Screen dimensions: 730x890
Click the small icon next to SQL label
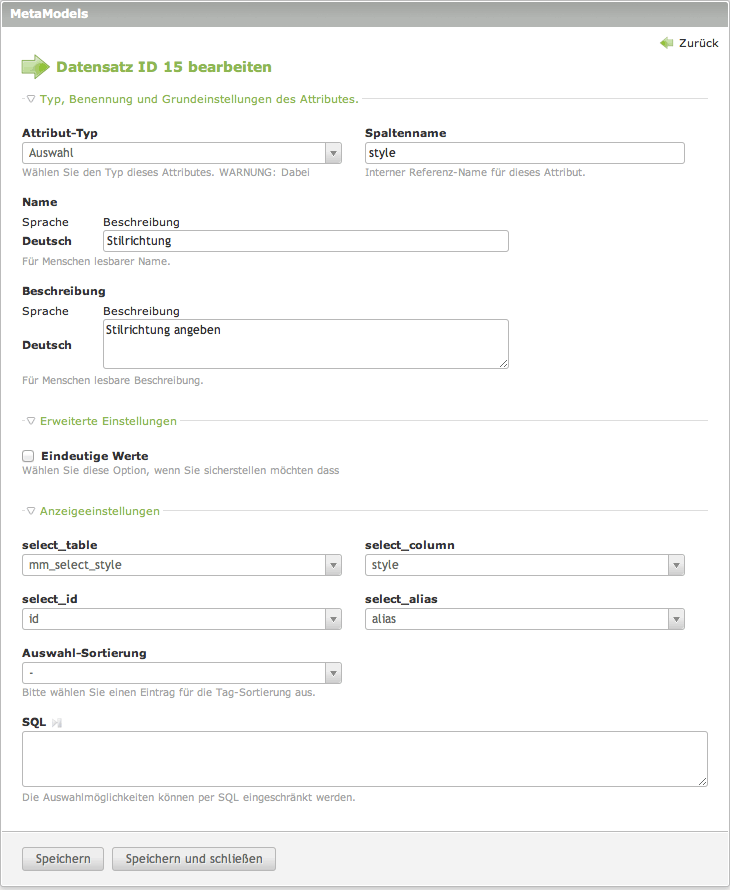click(58, 722)
